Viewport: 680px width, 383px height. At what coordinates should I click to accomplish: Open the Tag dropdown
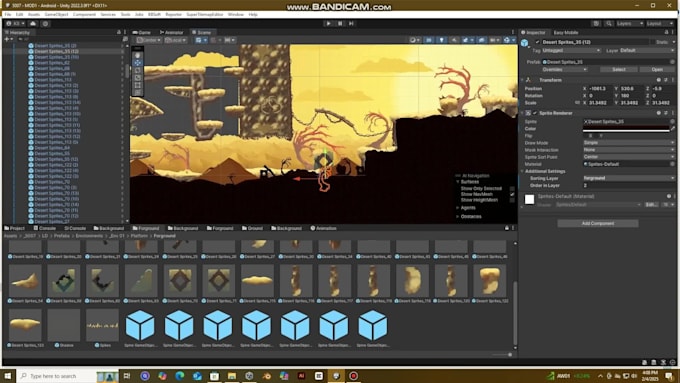tap(572, 50)
